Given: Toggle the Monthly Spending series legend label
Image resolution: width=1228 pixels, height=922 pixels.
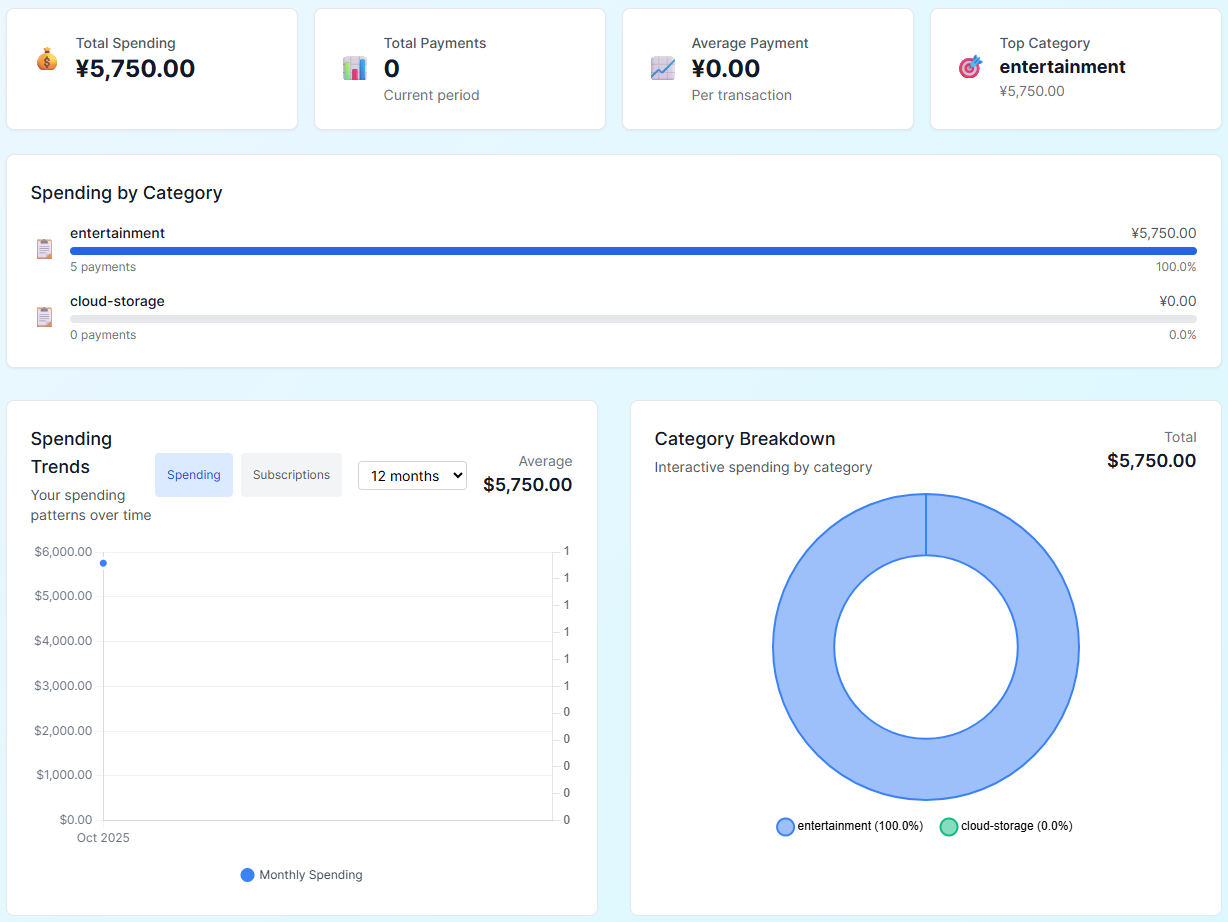Looking at the screenshot, I should click(x=310, y=875).
